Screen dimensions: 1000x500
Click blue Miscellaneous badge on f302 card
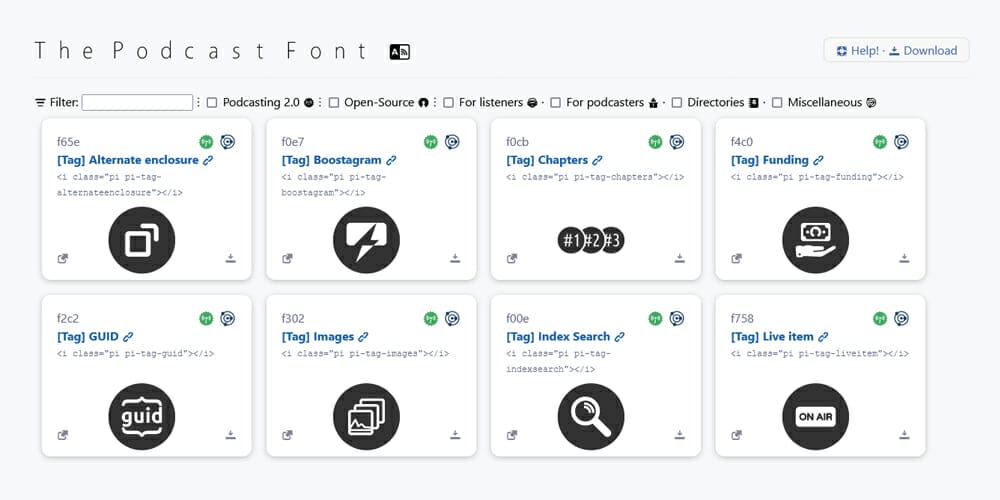452,318
